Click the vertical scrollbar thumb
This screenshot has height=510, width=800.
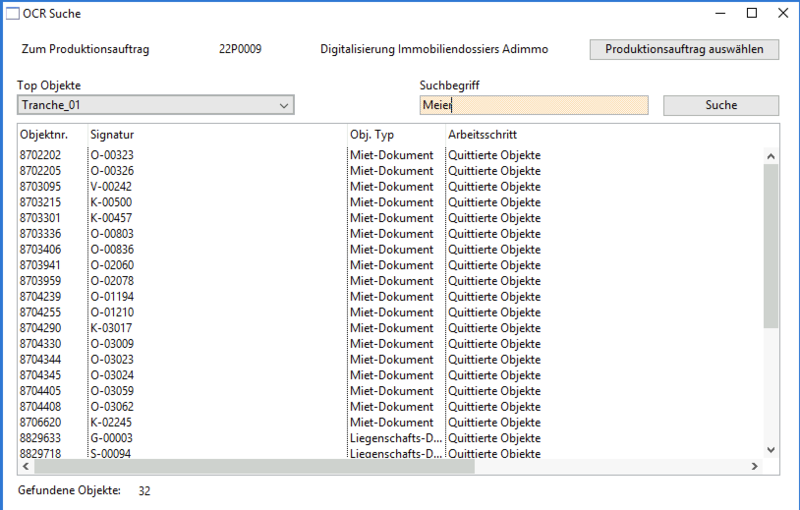[x=770, y=245]
